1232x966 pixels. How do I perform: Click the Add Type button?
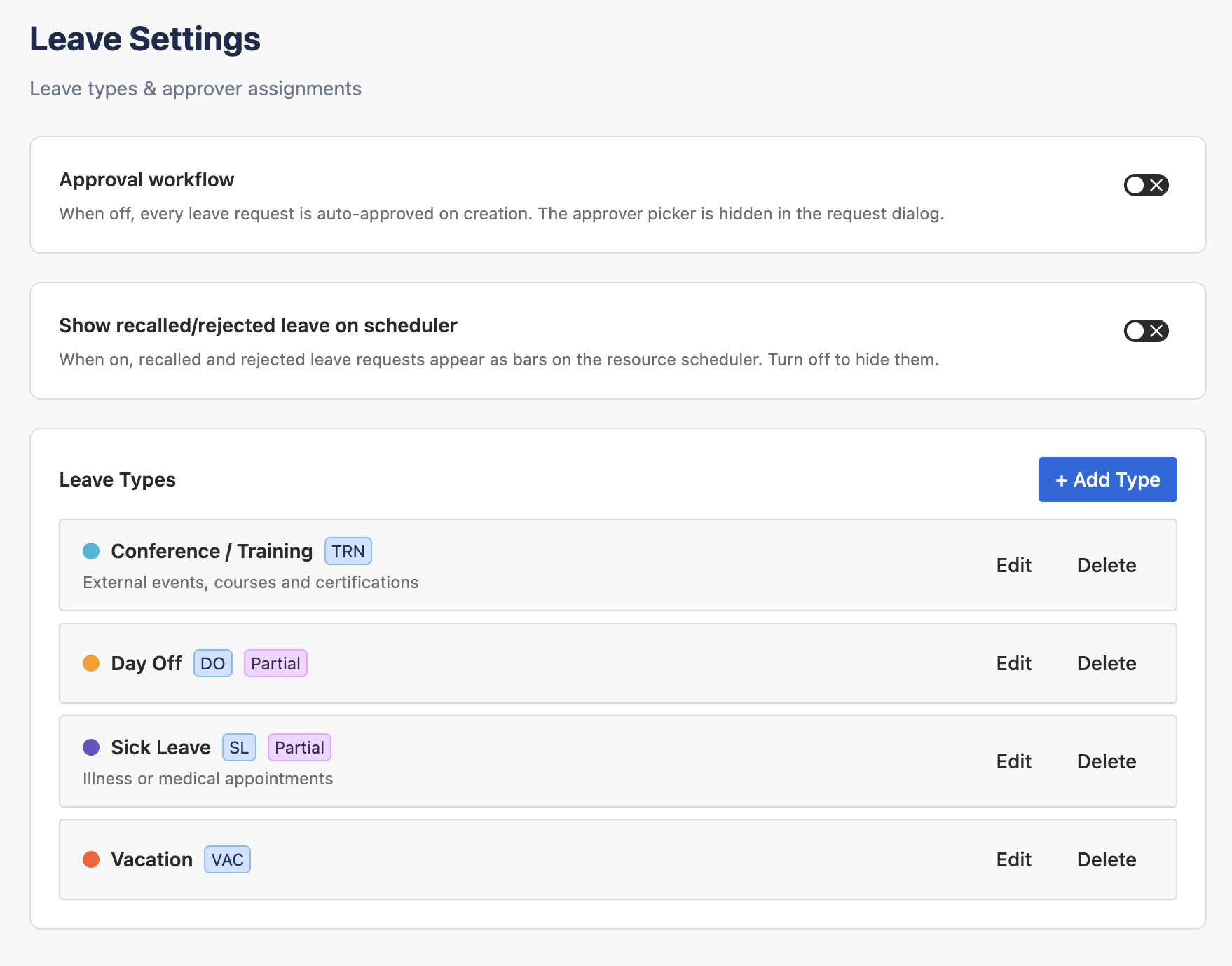[x=1107, y=479]
